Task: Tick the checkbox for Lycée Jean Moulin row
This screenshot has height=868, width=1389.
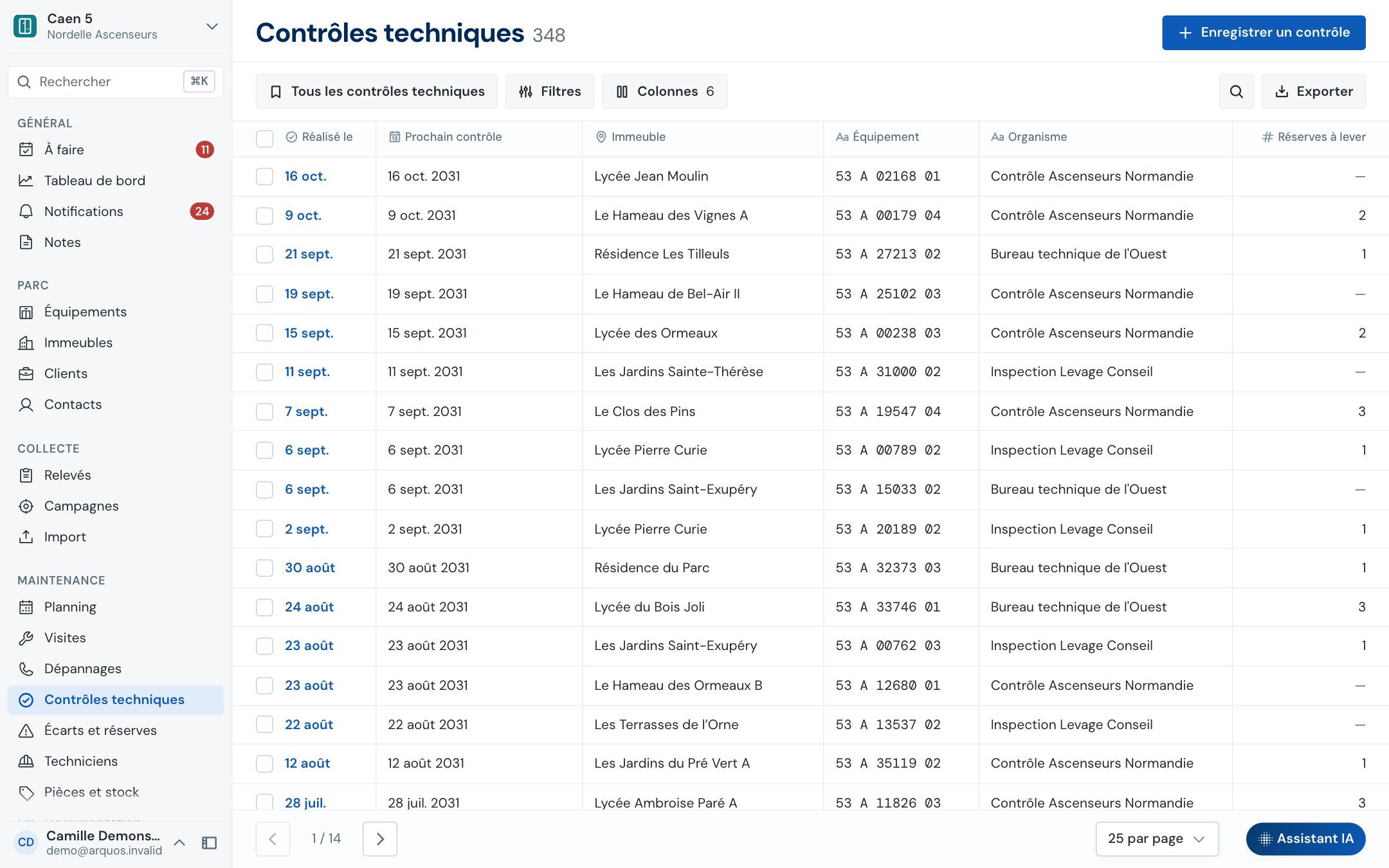Action: [x=264, y=176]
